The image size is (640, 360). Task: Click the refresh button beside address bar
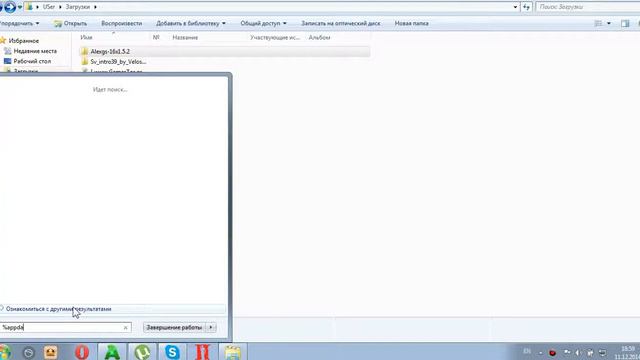pos(527,7)
